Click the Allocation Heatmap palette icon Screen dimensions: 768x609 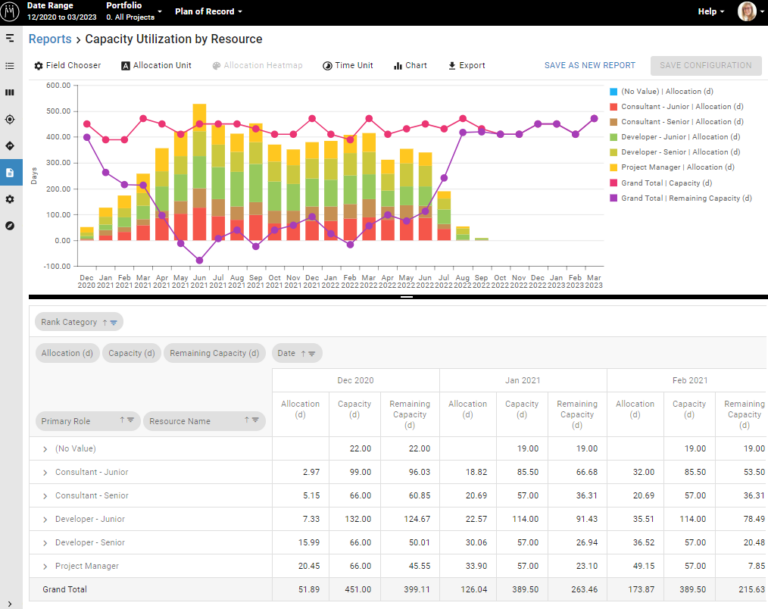pyautogui.click(x=216, y=66)
